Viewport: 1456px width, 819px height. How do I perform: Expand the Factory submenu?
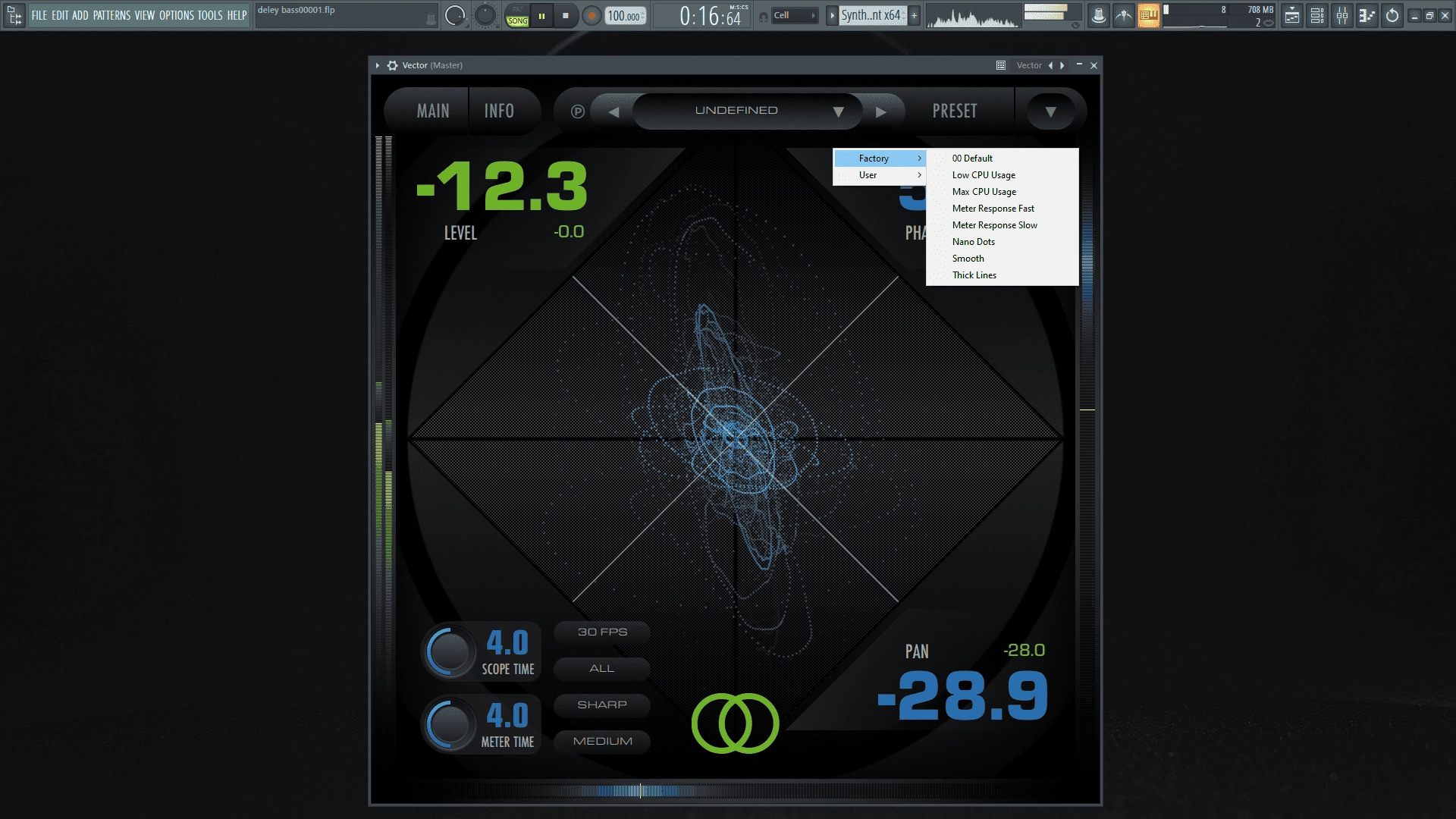click(880, 158)
